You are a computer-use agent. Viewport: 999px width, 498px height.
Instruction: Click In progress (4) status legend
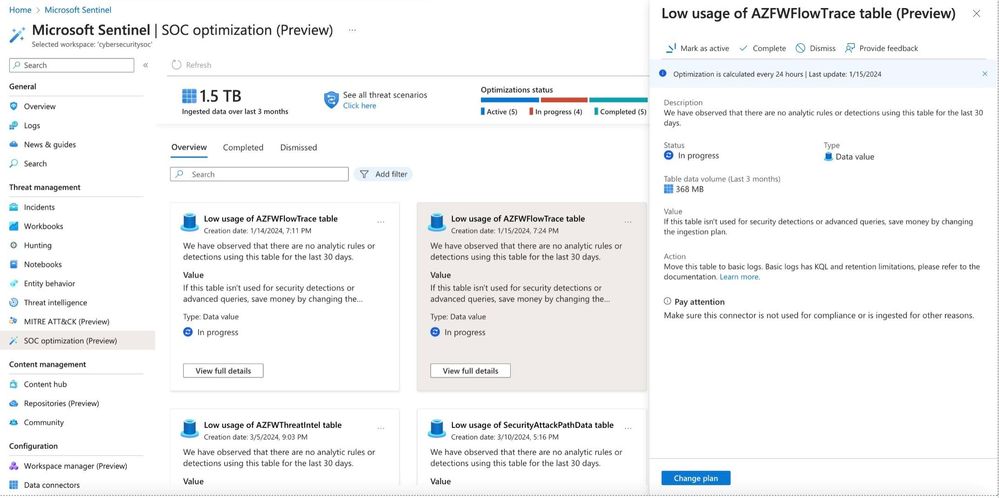click(x=556, y=111)
